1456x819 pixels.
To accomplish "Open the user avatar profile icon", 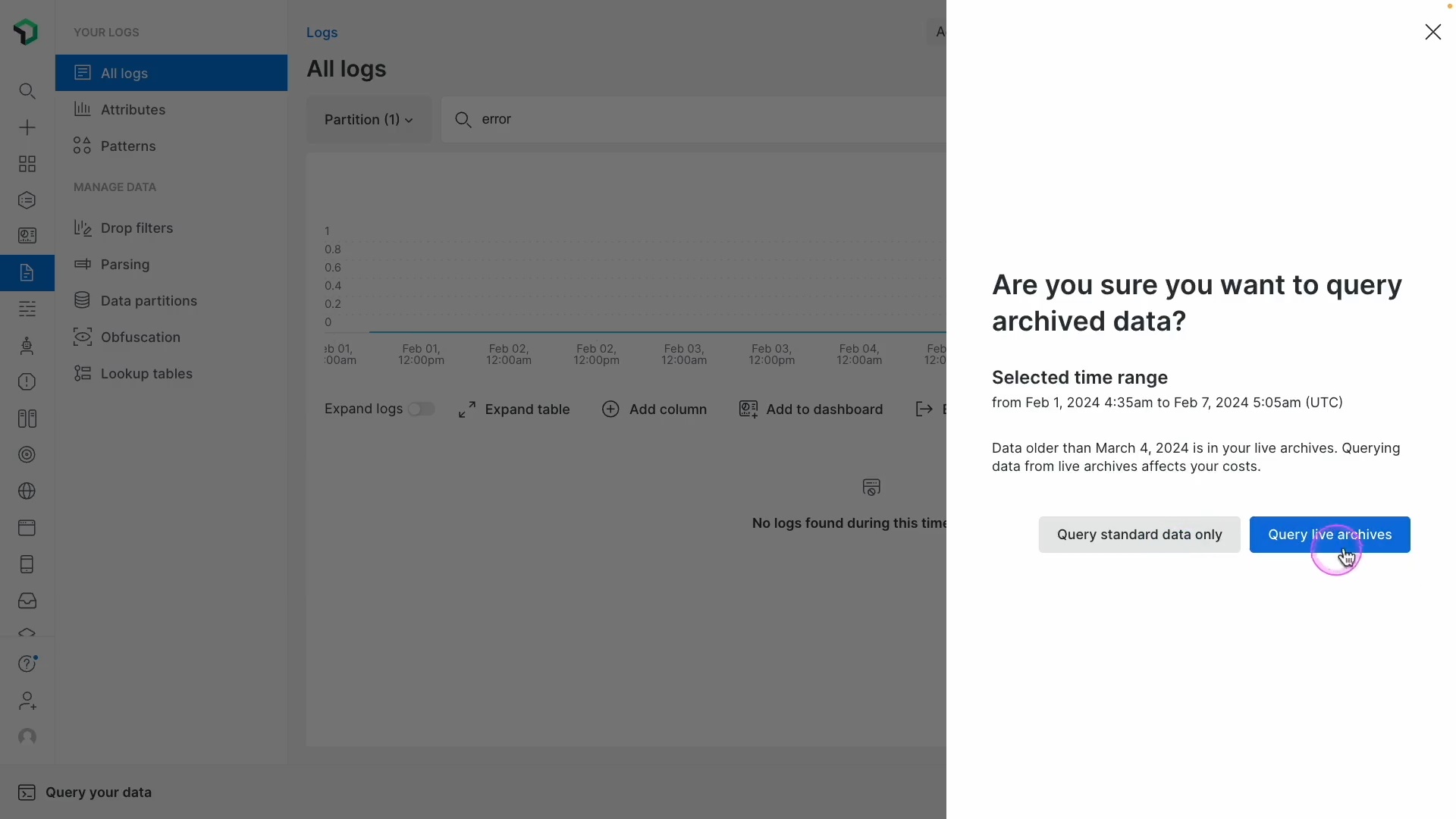I will [27, 737].
